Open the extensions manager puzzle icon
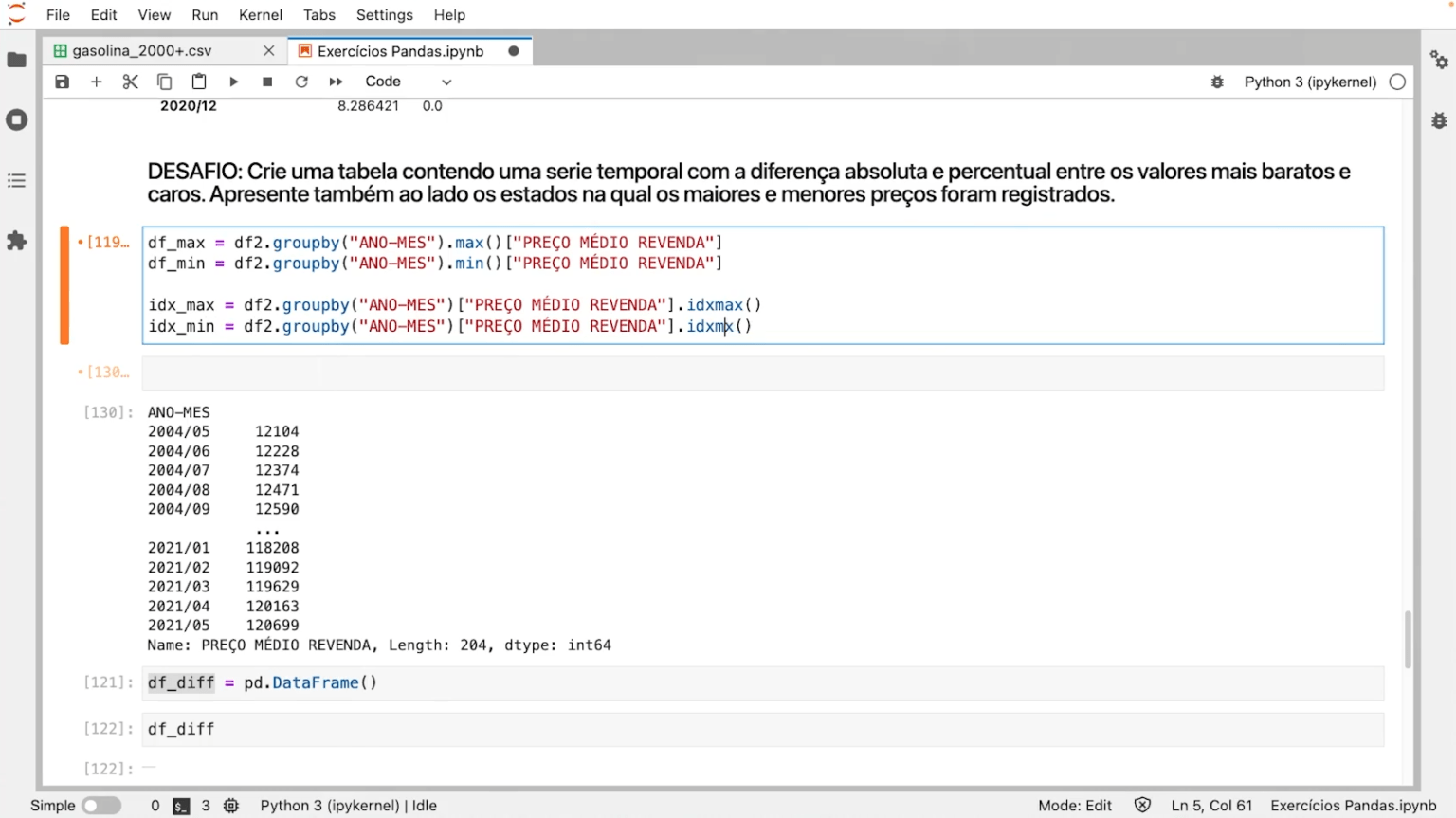The height and width of the screenshot is (818, 1456). 16,241
